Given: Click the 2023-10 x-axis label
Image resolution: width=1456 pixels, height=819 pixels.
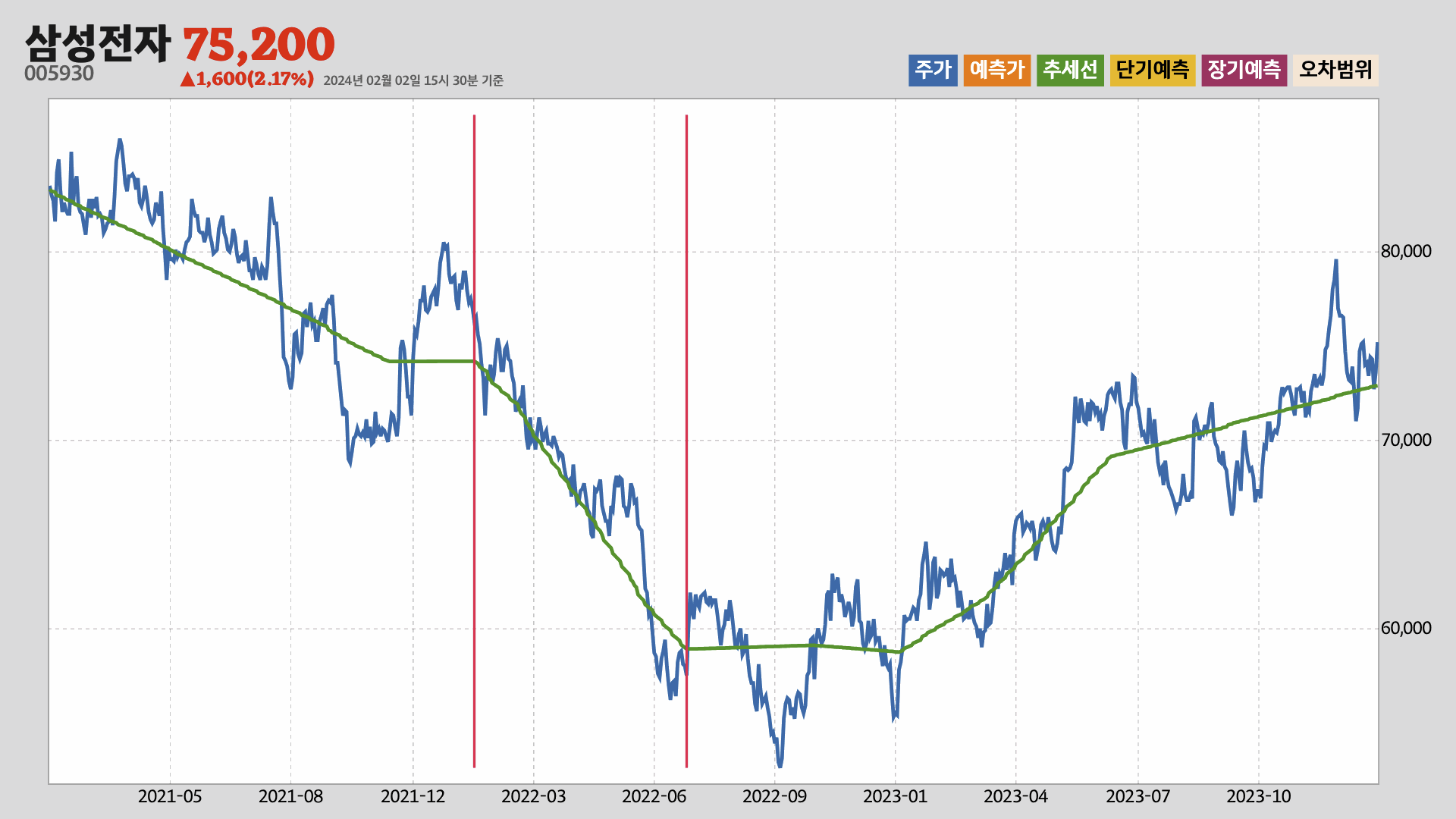Looking at the screenshot, I should tap(1259, 796).
